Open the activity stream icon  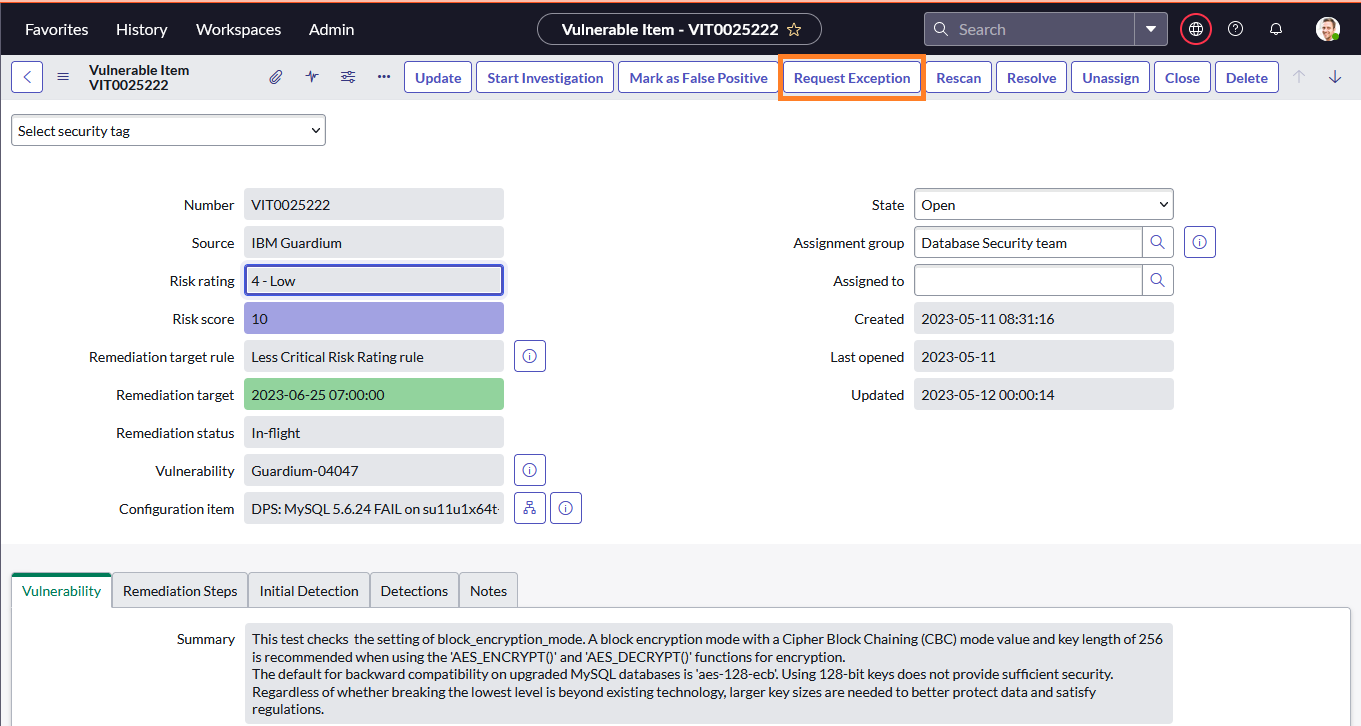(312, 76)
